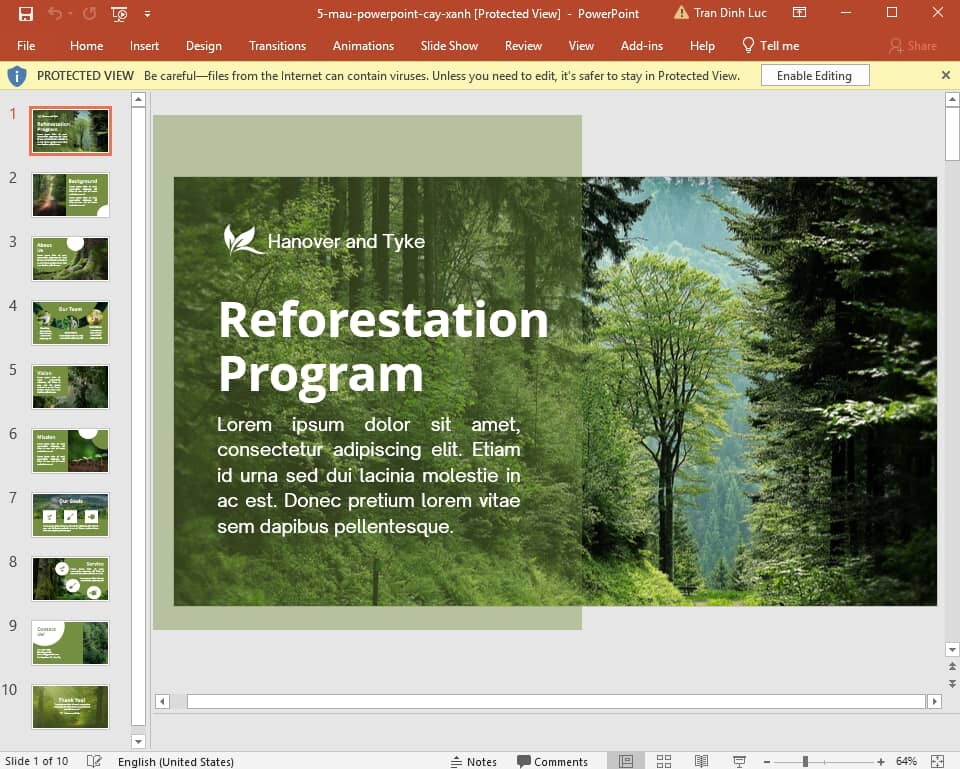Image resolution: width=960 pixels, height=769 pixels.
Task: Dismiss the Protected View warning bar
Action: 945,75
